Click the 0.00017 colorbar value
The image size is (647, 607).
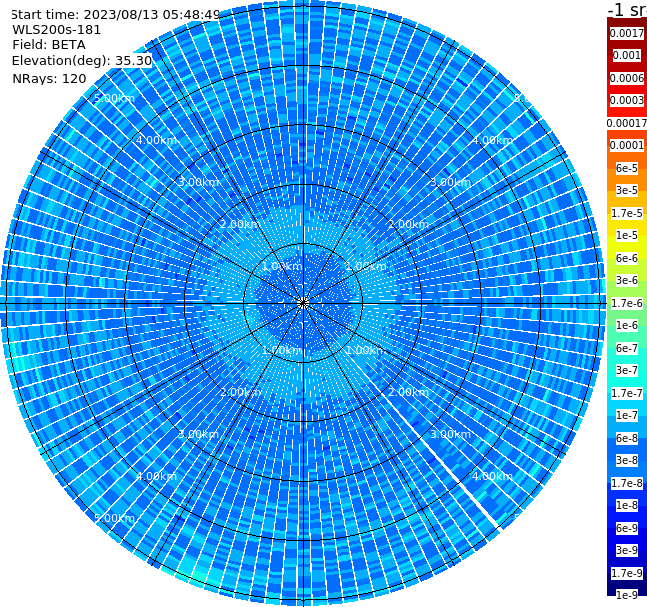[627, 123]
